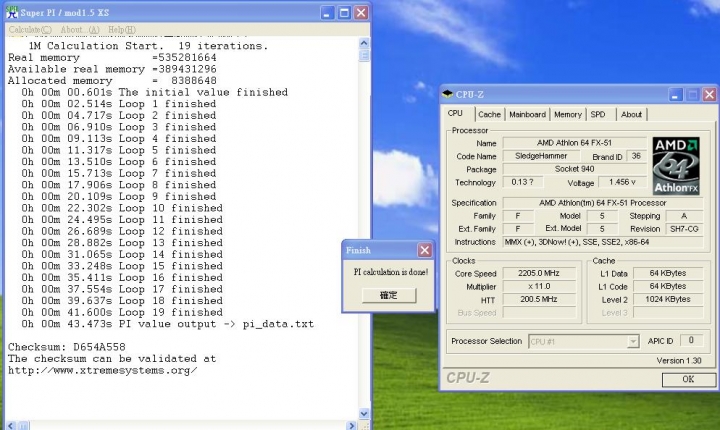Click the Multiplier value 'x 11.0'
This screenshot has width=720, height=430.
tap(539, 286)
